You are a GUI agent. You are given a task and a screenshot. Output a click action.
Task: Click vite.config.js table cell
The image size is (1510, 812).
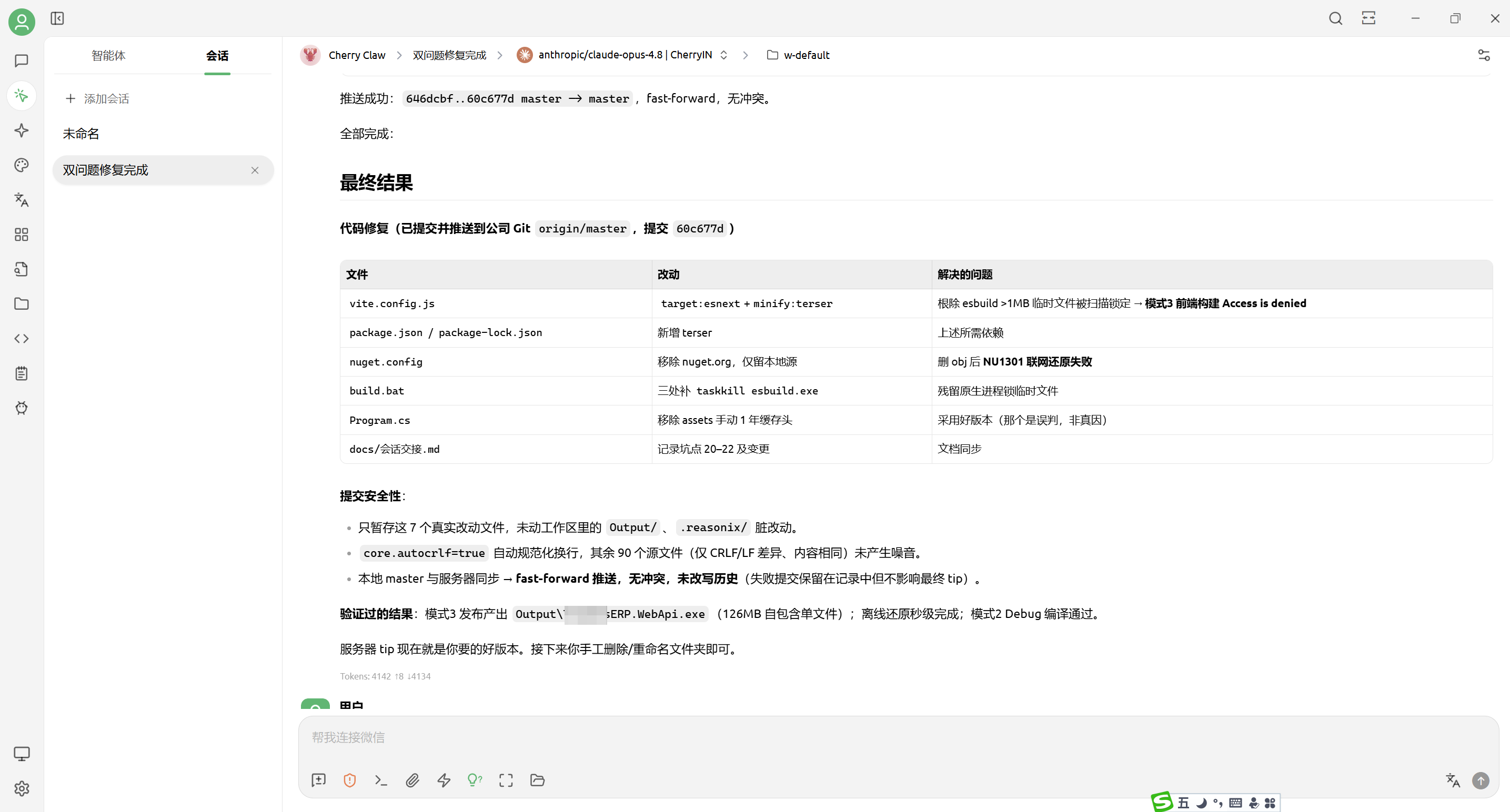(x=496, y=303)
